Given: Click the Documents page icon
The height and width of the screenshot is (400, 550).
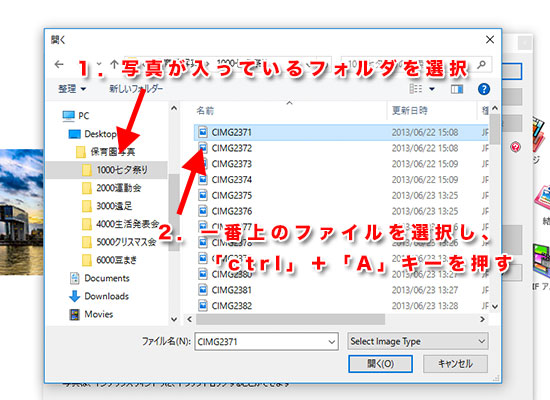Looking at the screenshot, I should click(74, 278).
